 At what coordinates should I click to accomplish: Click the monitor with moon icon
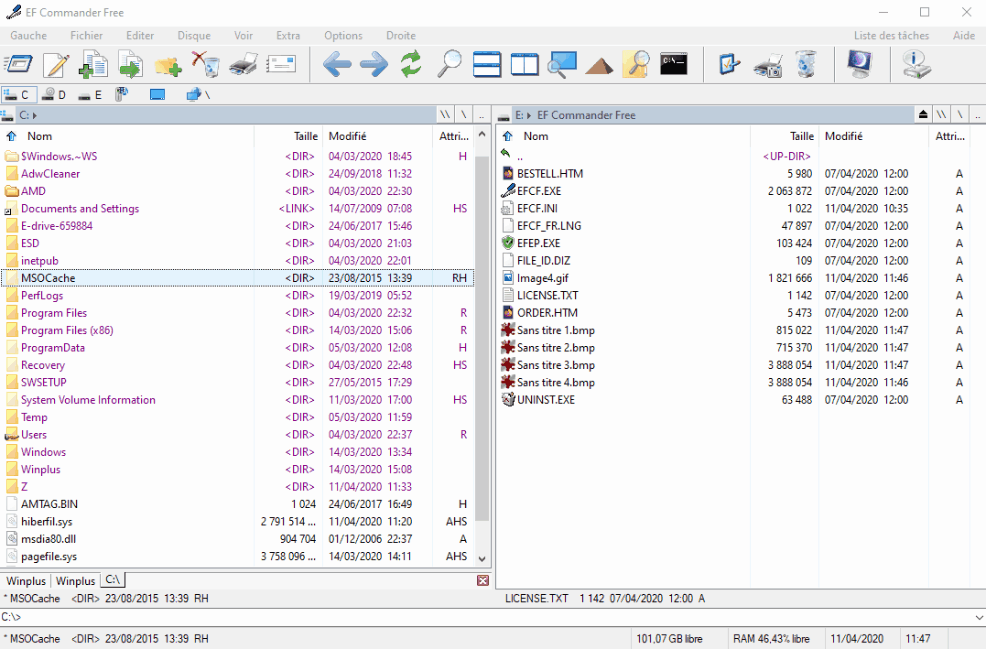(860, 64)
